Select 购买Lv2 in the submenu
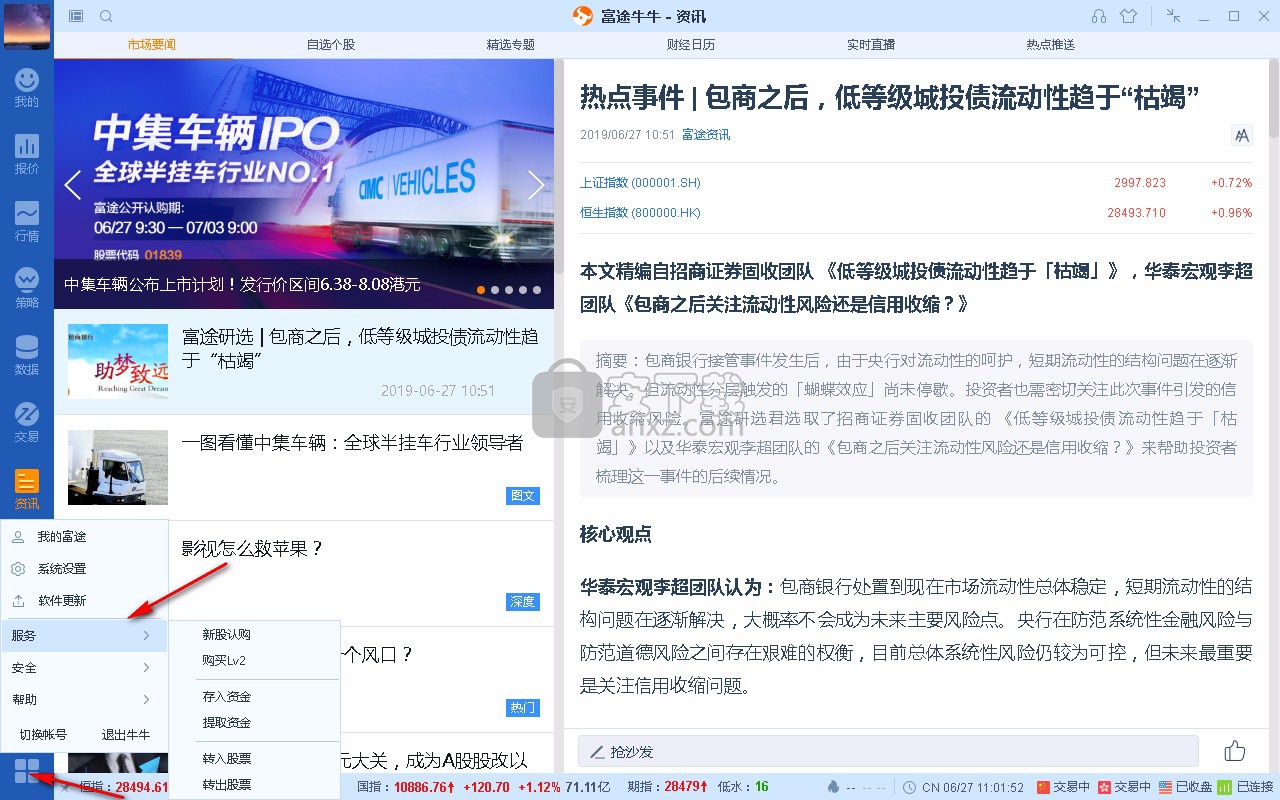Viewport: 1280px width, 800px height. point(224,661)
